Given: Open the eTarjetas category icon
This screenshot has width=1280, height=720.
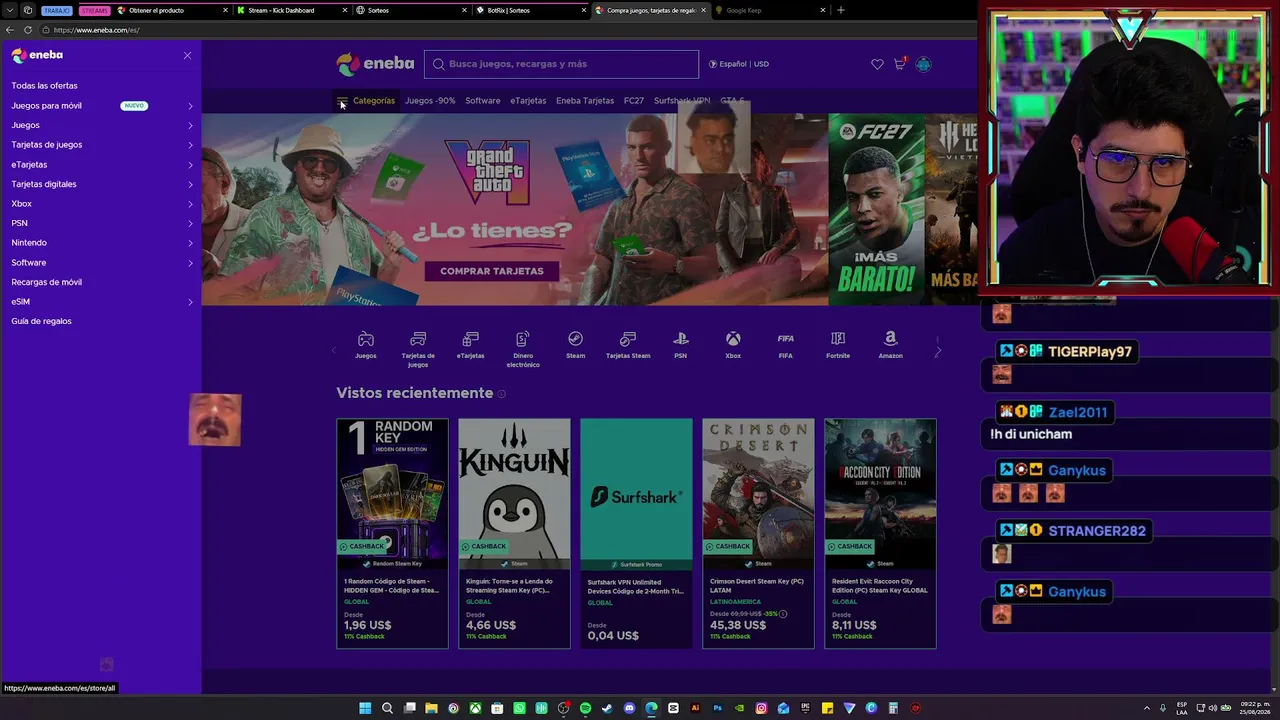Looking at the screenshot, I should click(470, 345).
